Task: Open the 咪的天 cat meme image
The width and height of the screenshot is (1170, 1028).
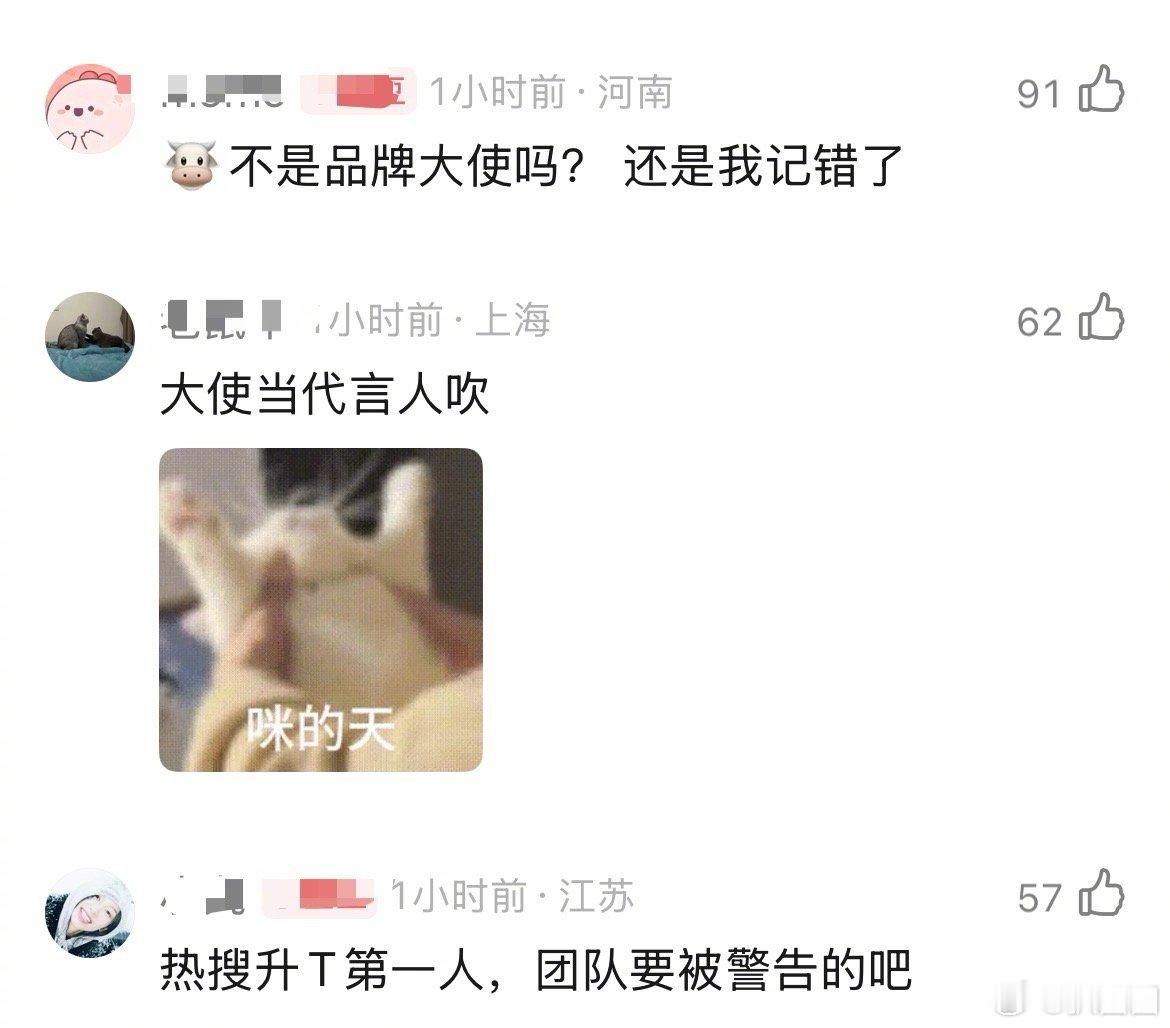Action: [321, 609]
